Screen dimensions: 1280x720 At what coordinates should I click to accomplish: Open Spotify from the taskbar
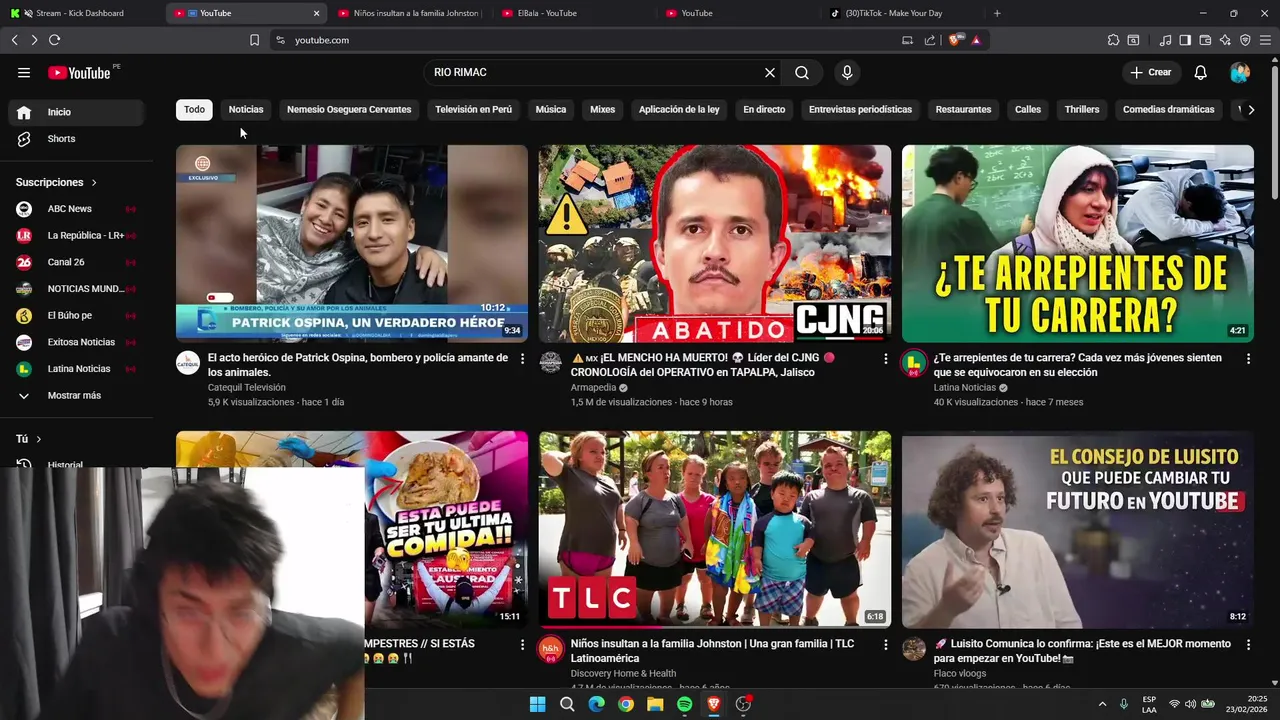click(x=684, y=704)
